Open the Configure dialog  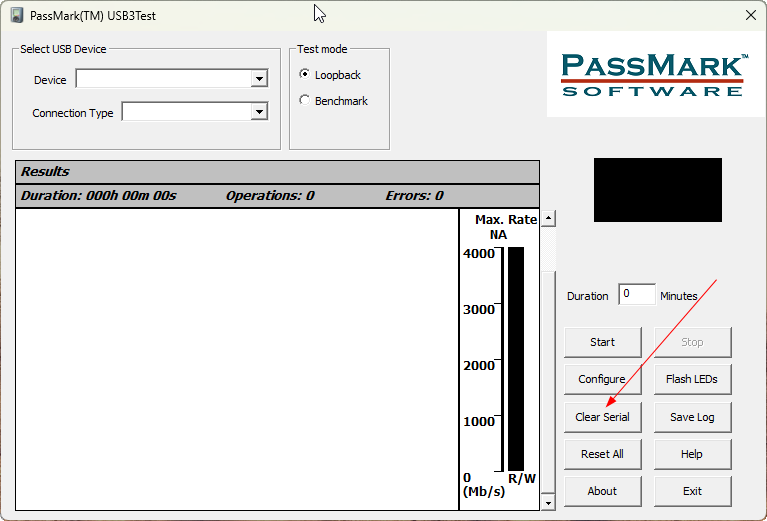click(602, 379)
